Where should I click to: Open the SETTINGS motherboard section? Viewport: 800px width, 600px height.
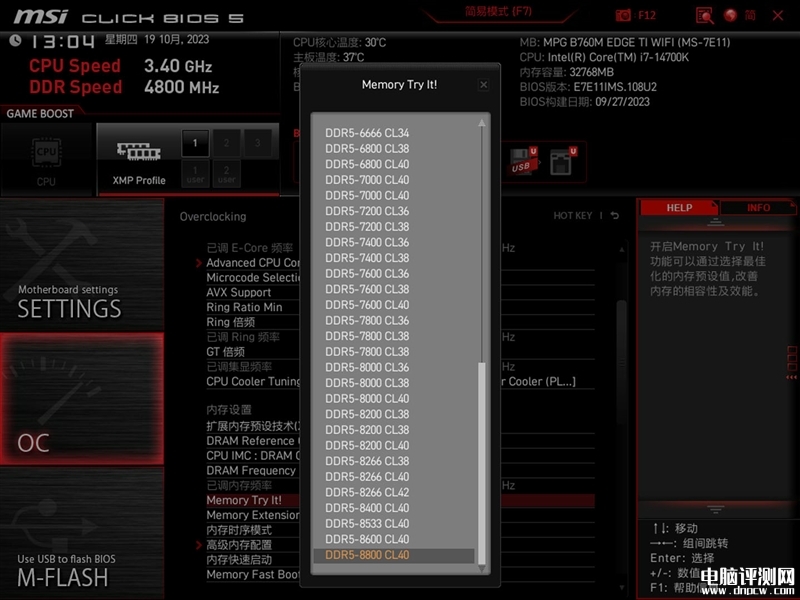[x=82, y=264]
